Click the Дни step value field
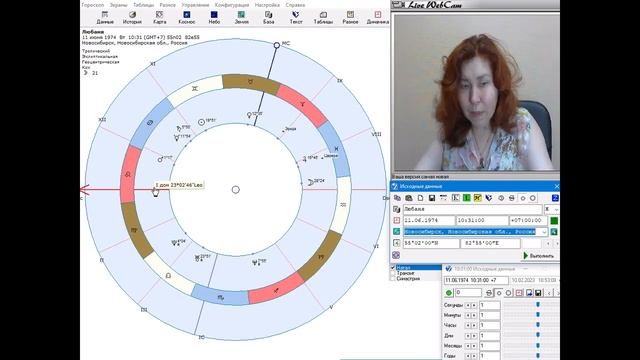This screenshot has height=360, width=640. coord(490,336)
